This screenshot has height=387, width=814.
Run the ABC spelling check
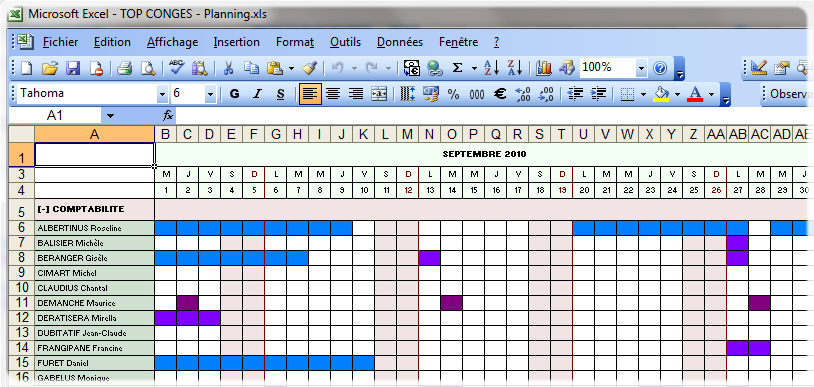click(177, 67)
